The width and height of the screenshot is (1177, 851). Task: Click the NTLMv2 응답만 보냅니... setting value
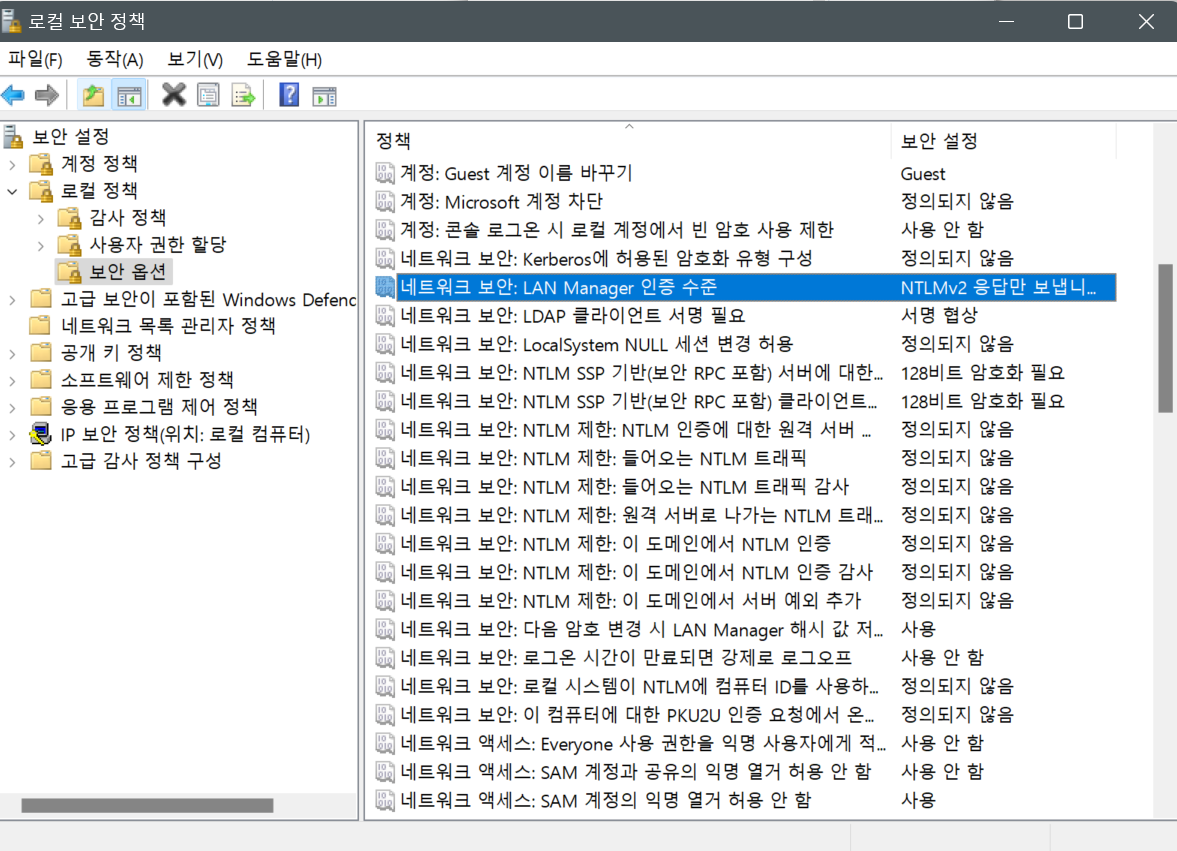tap(998, 287)
